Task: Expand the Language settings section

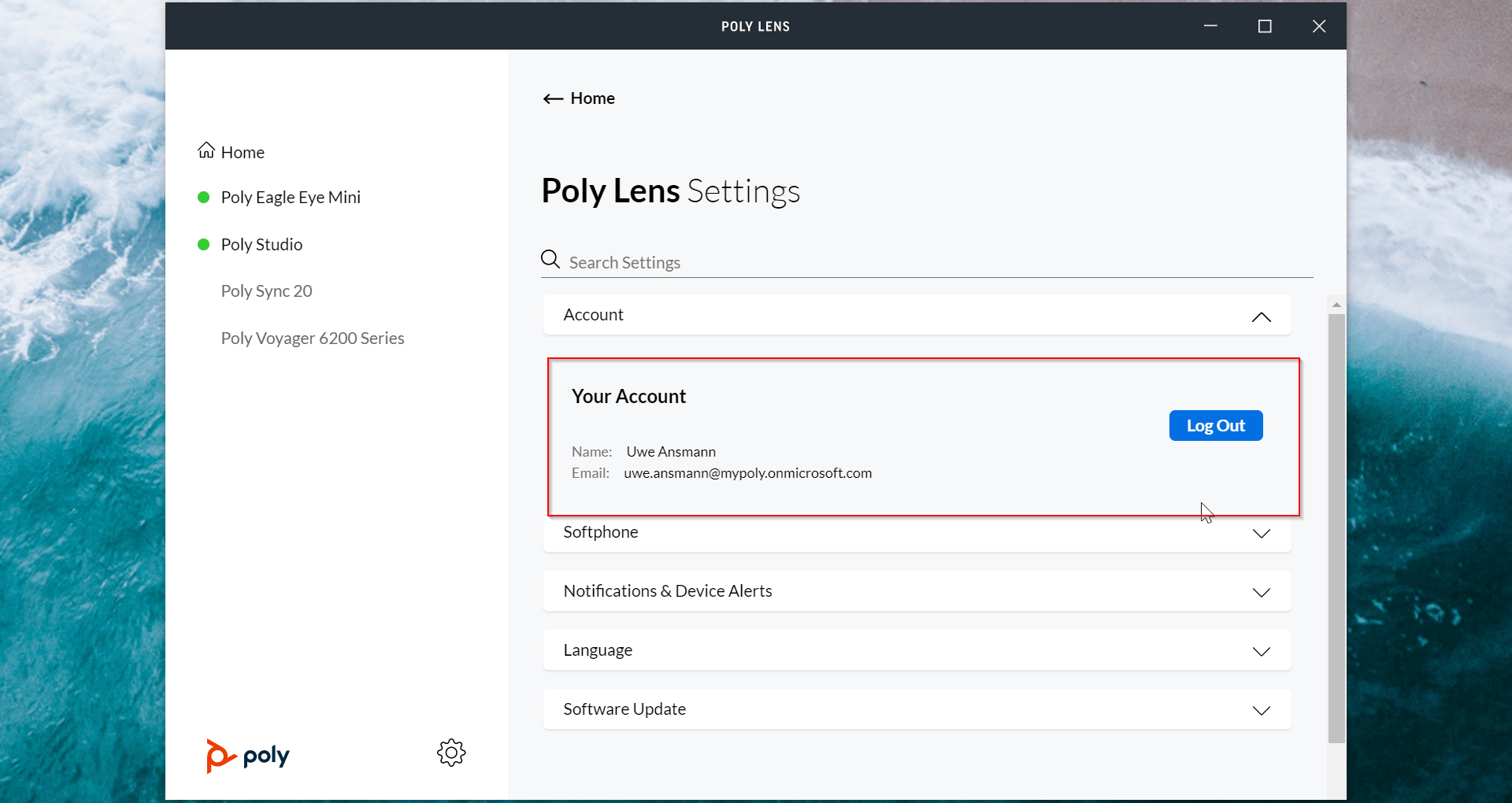Action: (x=1261, y=651)
